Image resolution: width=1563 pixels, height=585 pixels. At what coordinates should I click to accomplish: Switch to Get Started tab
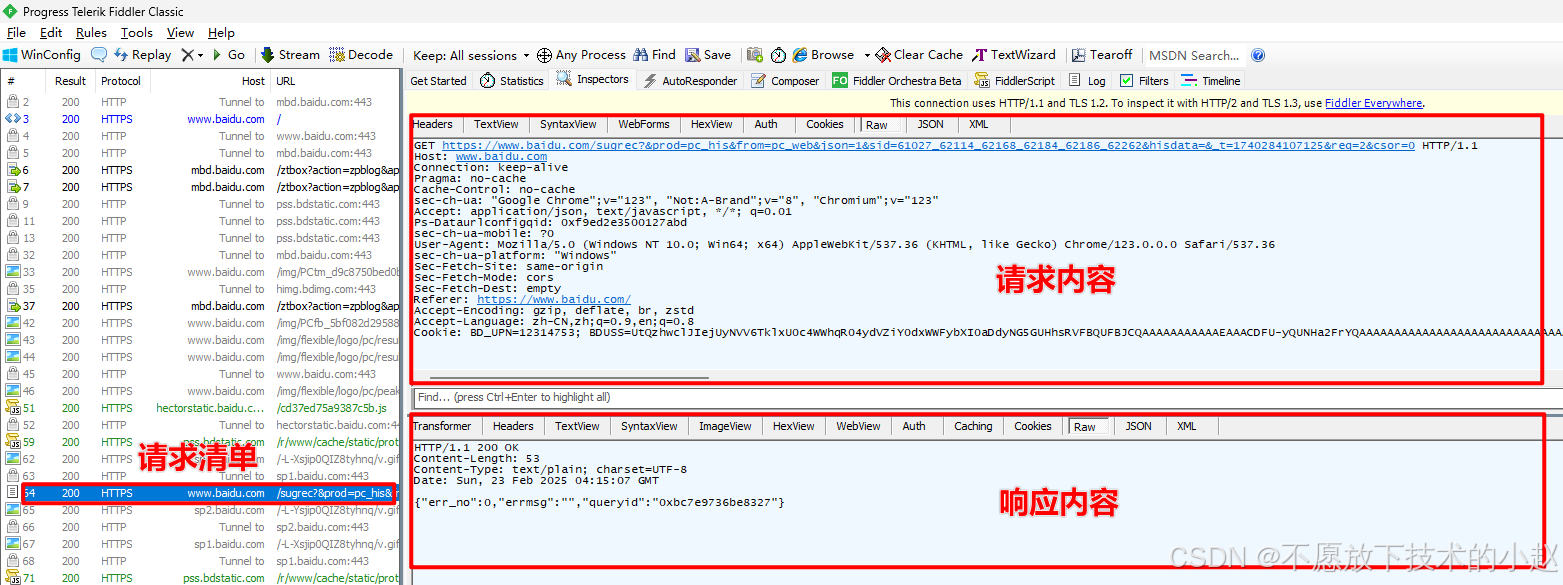point(438,81)
